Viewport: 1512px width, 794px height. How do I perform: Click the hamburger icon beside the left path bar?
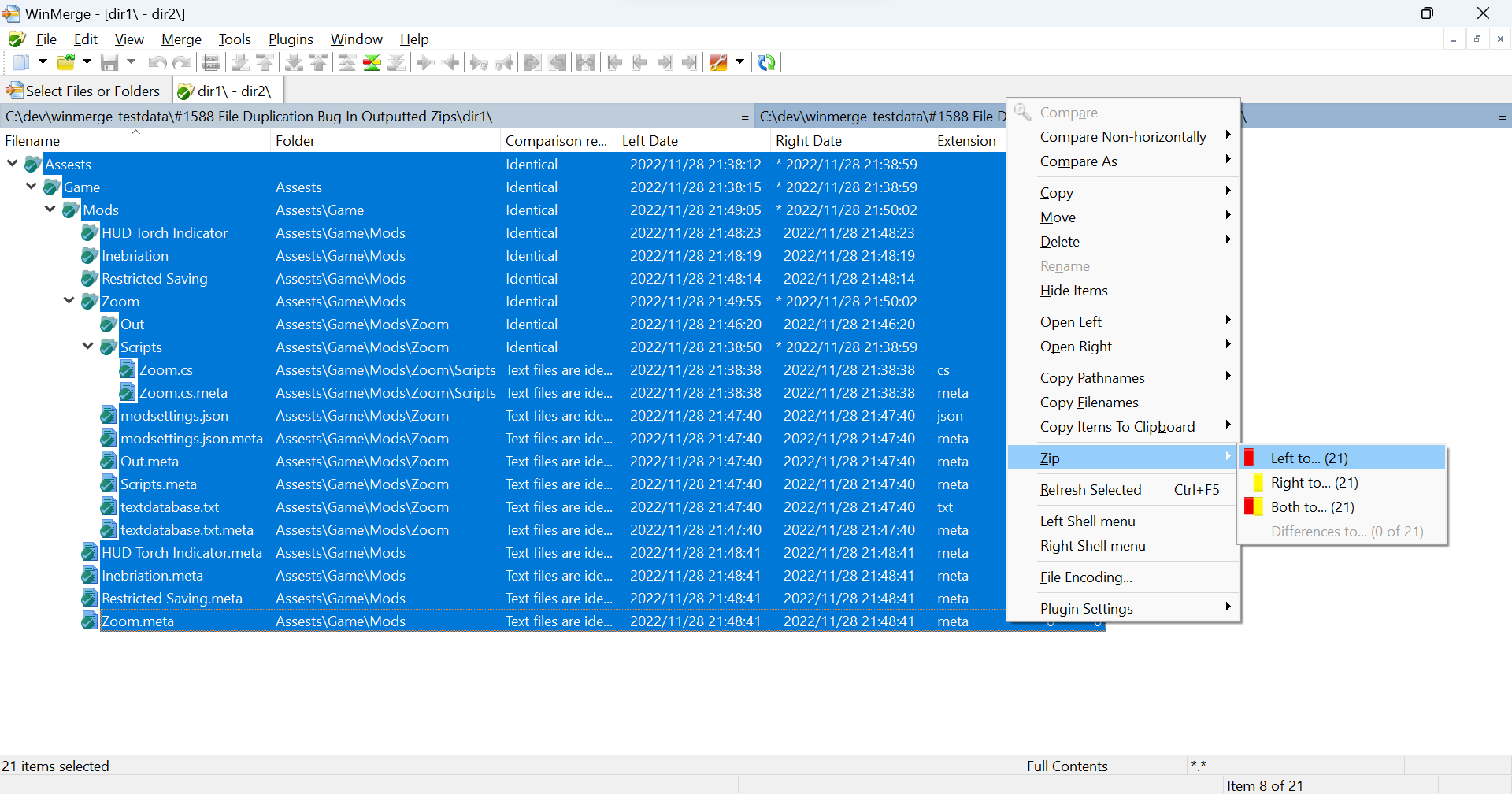pos(745,116)
